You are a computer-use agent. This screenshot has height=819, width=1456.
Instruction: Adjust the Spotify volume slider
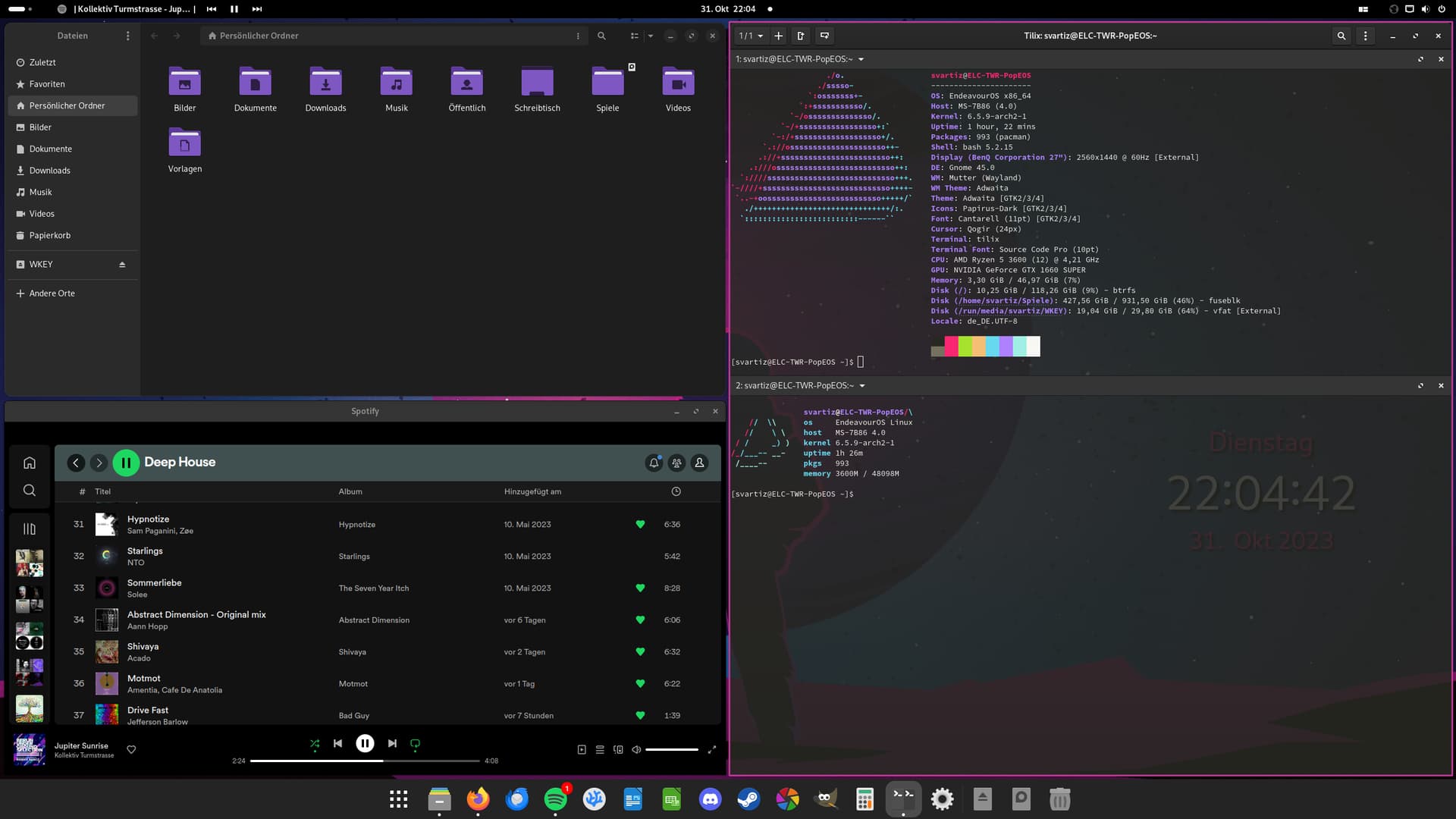point(672,749)
